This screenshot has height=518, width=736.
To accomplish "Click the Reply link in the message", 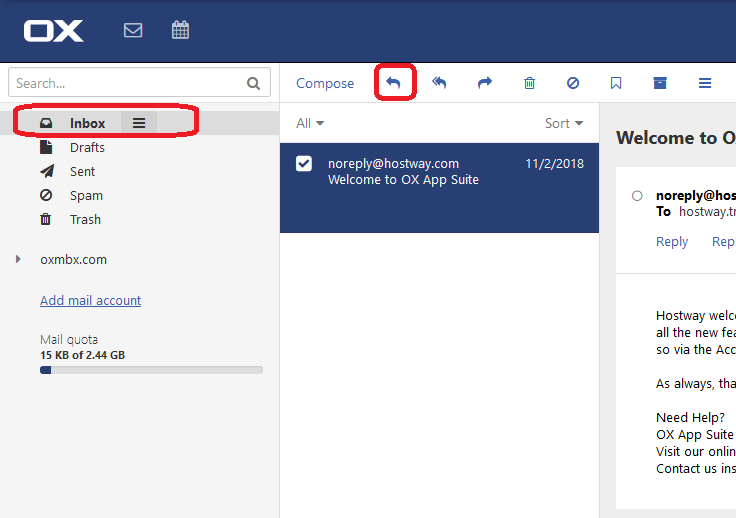I will pos(672,242).
